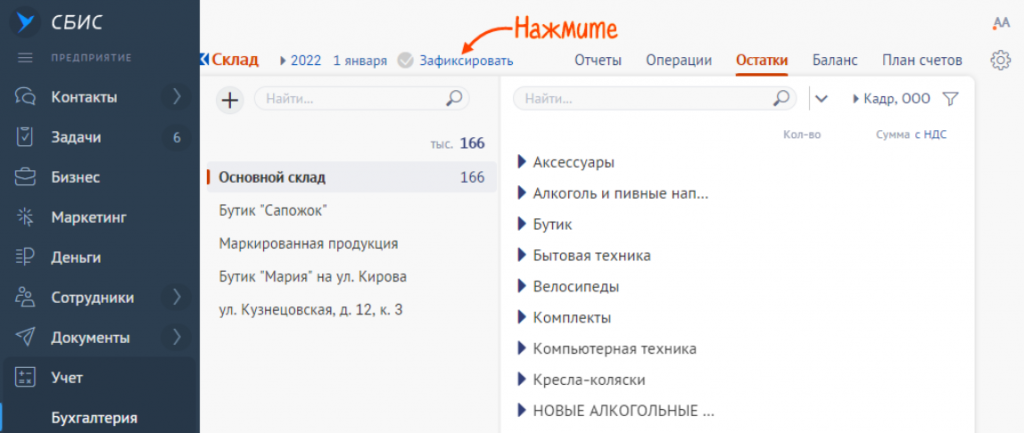1024x433 pixels.
Task: Click the filter funnel icon
Action: (x=950, y=99)
